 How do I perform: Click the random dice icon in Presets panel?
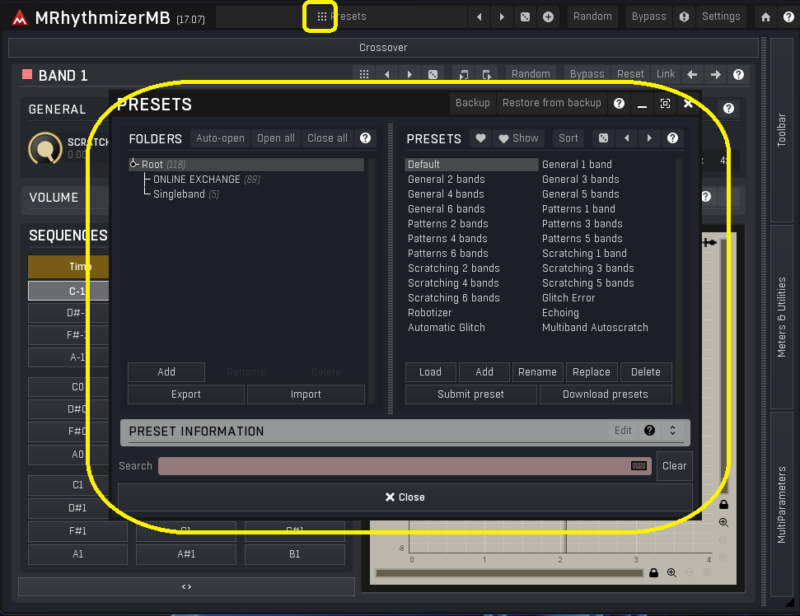(603, 139)
